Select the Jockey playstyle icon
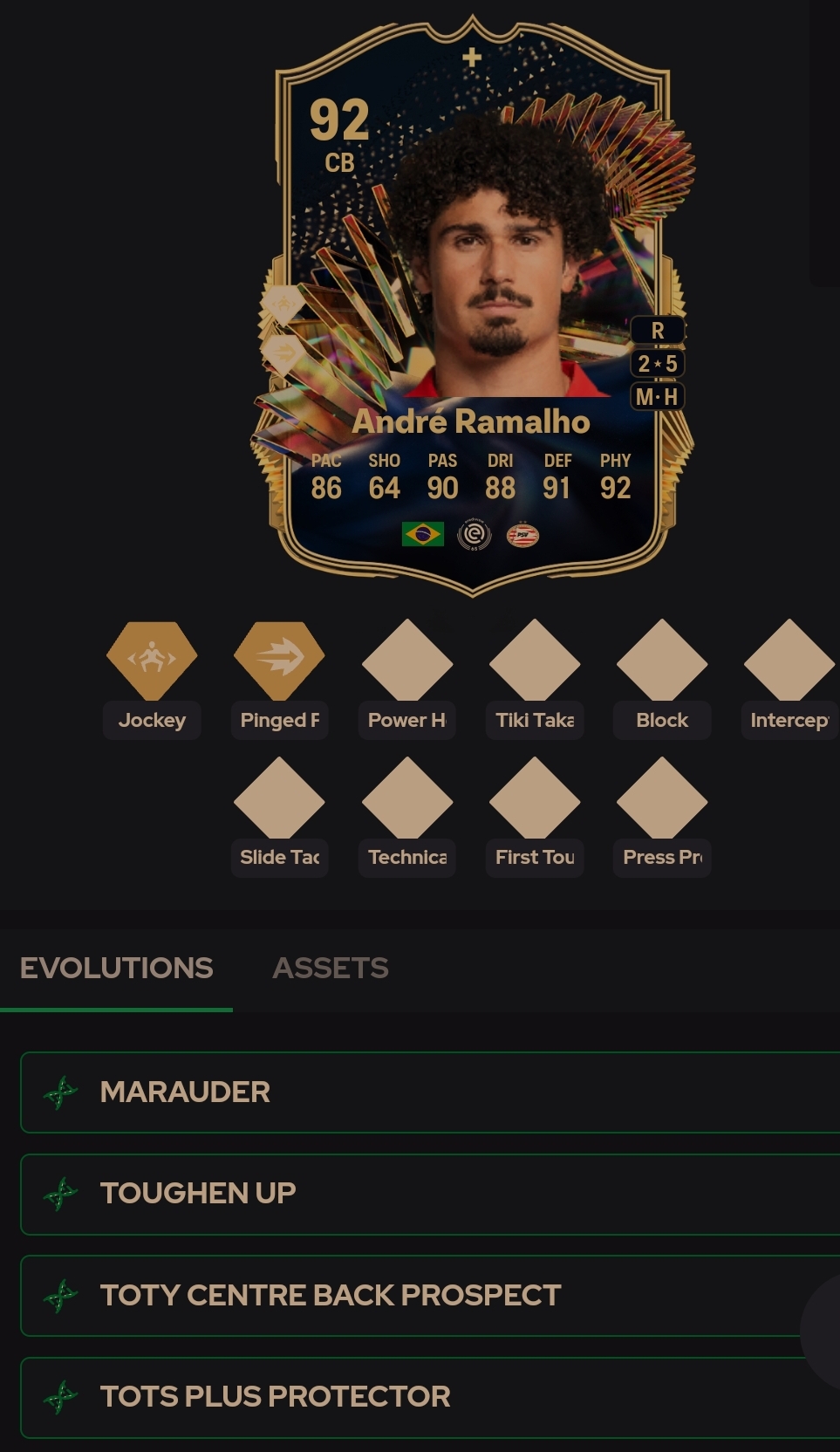This screenshot has height=1452, width=840. (152, 661)
